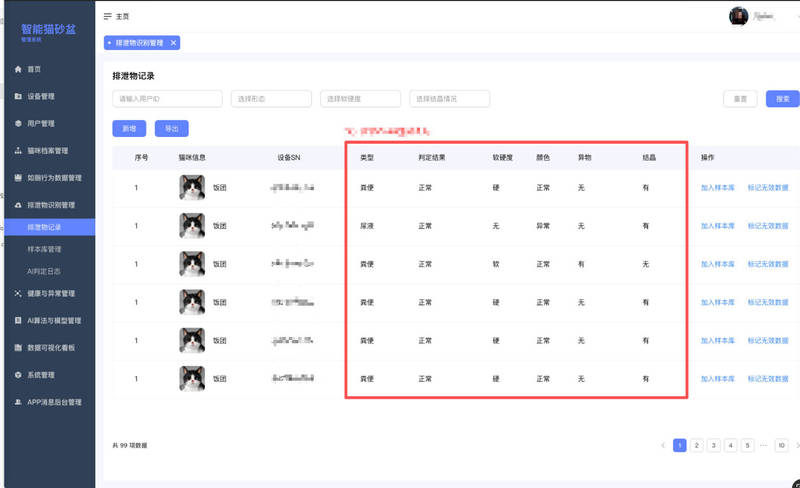The width and height of the screenshot is (800, 488).
Task: Open cat photo thumbnail in 软 hardness row
Action: coord(192,264)
